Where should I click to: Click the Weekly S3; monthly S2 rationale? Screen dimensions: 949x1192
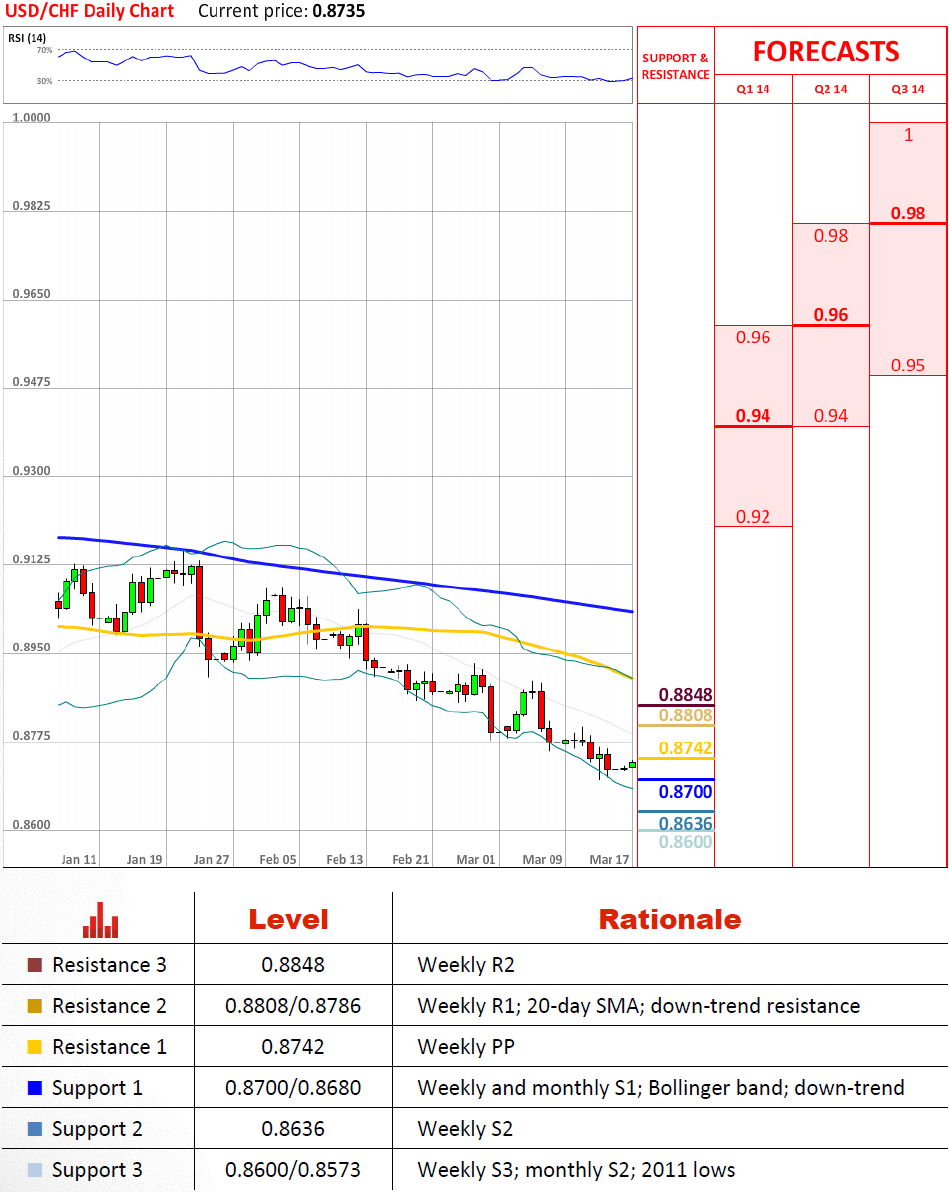click(x=576, y=1170)
